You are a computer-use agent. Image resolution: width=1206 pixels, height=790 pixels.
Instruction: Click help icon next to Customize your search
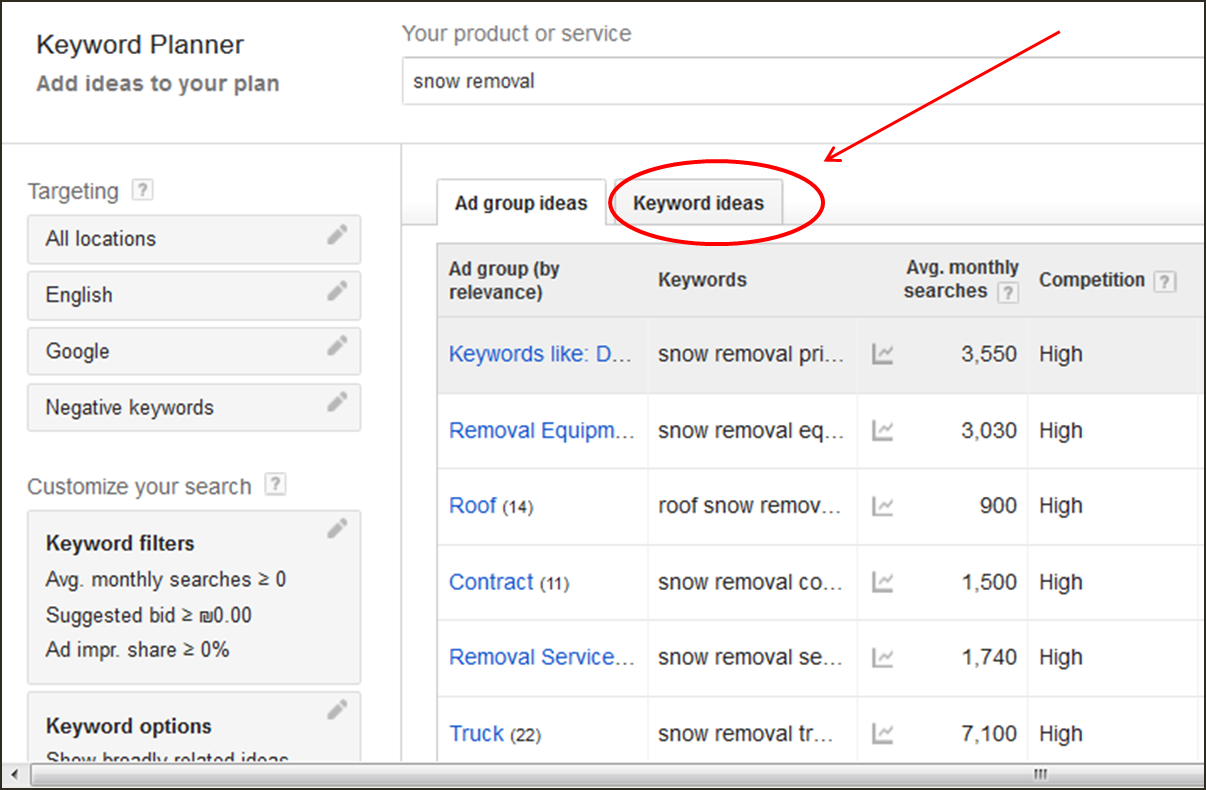click(x=275, y=485)
